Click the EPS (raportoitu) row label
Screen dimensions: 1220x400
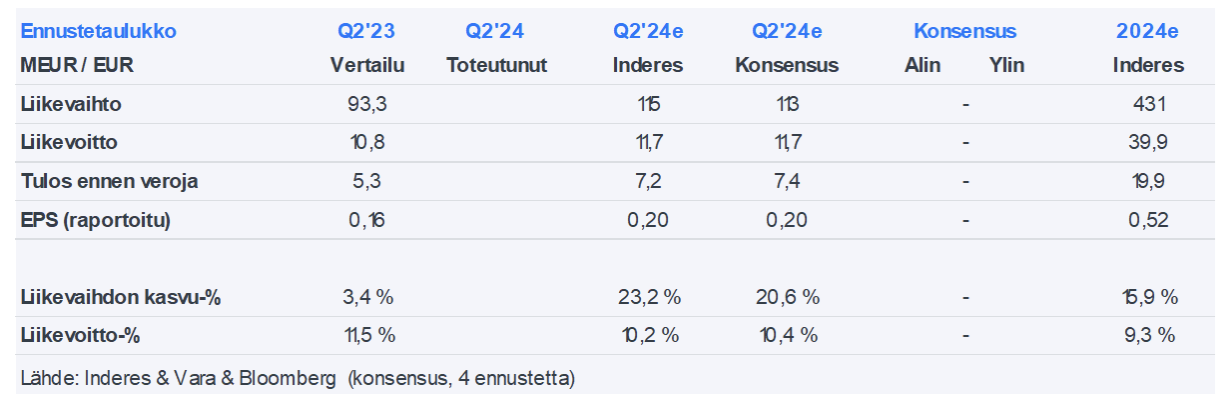[96, 220]
